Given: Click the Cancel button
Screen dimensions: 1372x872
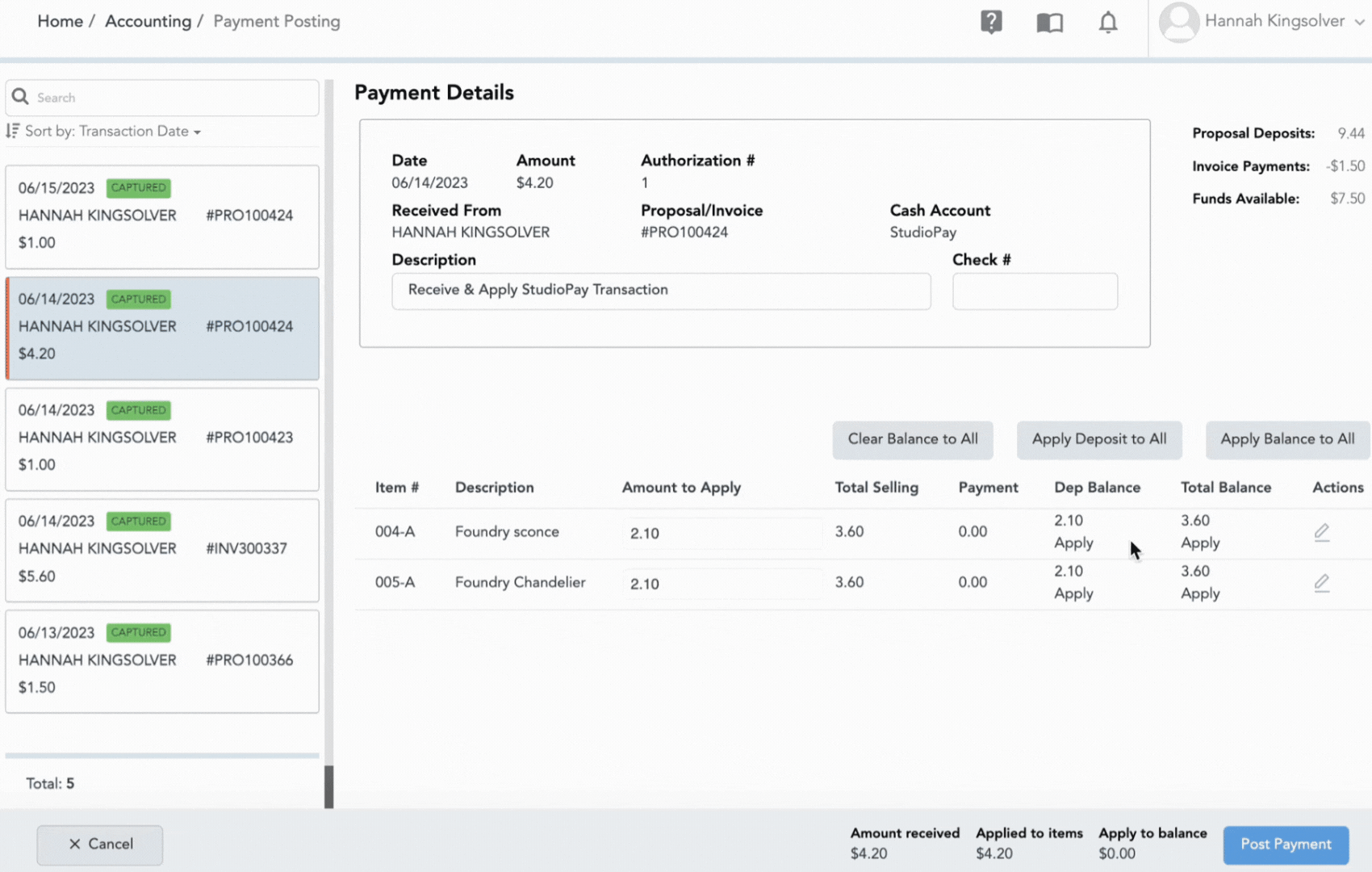Looking at the screenshot, I should tap(100, 844).
